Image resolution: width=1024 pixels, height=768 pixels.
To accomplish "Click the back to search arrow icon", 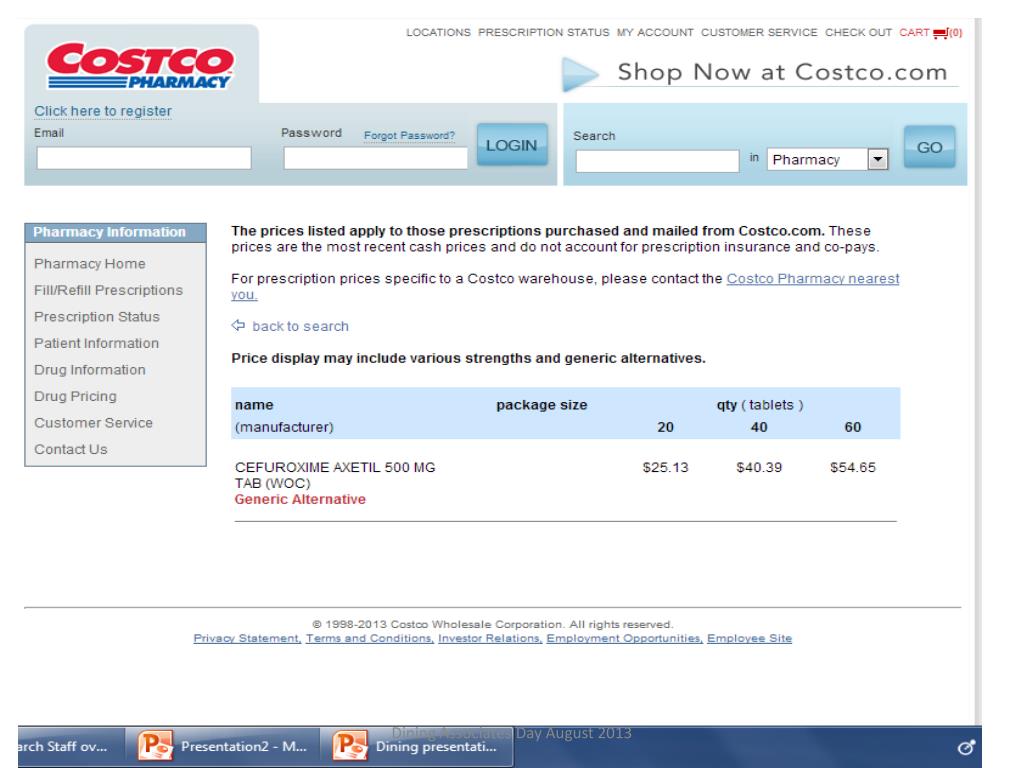I will (238, 325).
